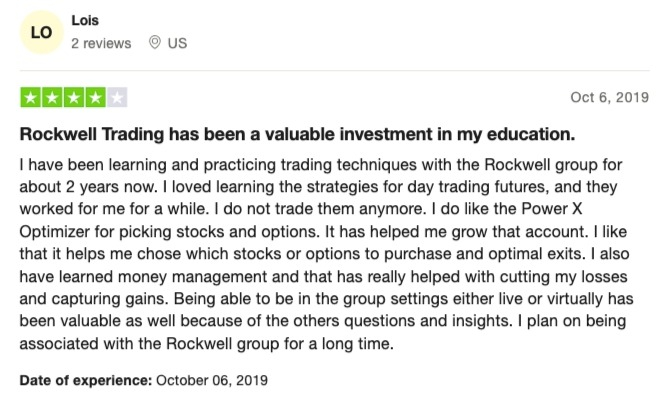Click the fifth gray unfilled star
This screenshot has width=670, height=405.
click(x=117, y=98)
